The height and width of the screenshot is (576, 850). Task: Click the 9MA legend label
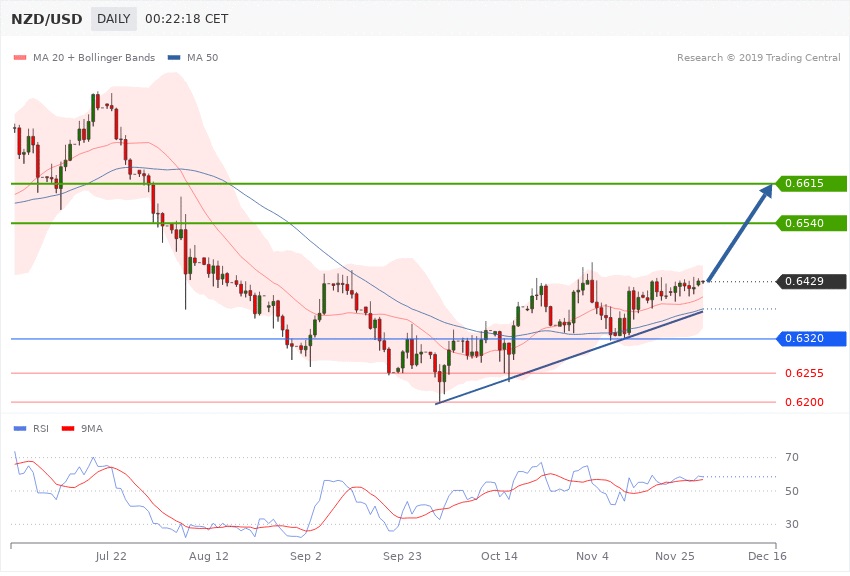point(92,429)
